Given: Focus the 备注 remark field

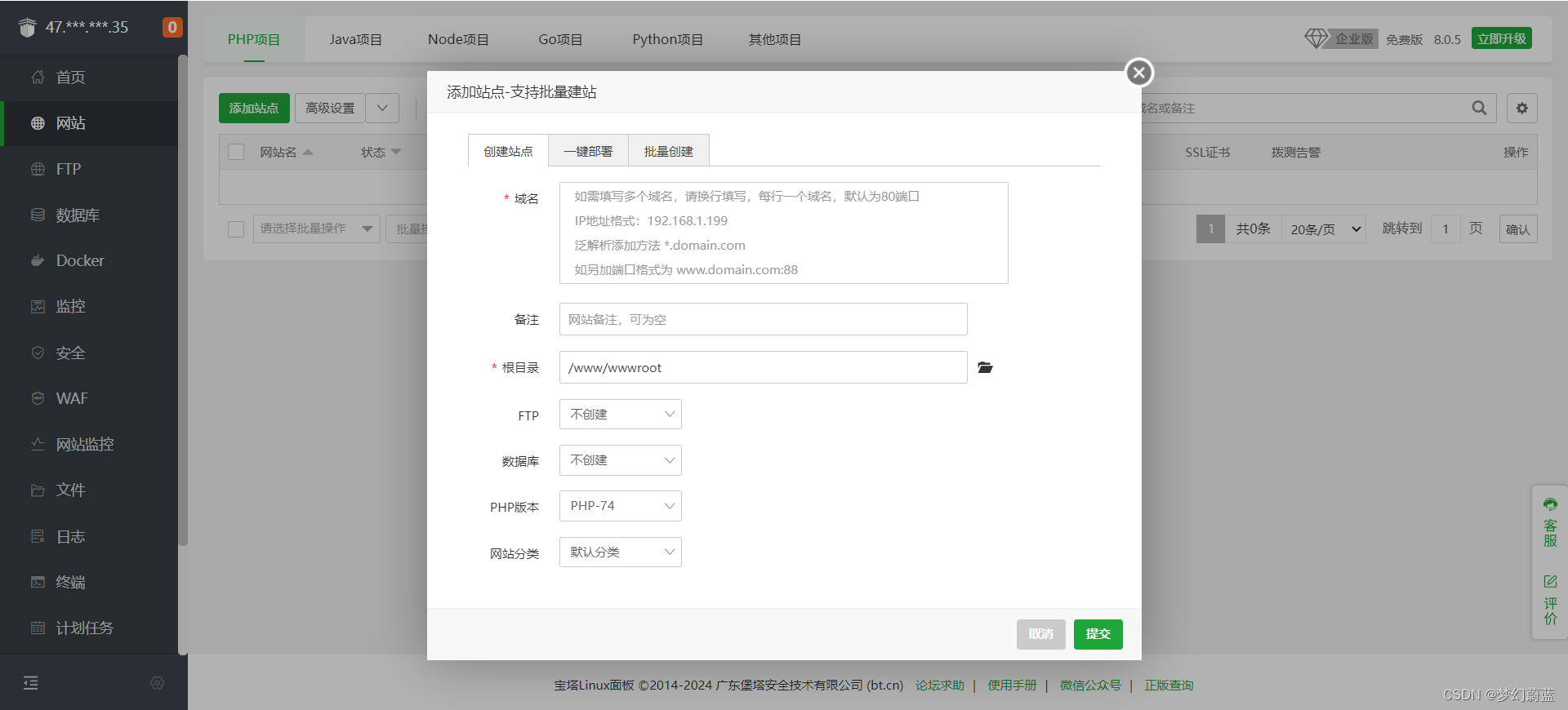Looking at the screenshot, I should tap(763, 319).
